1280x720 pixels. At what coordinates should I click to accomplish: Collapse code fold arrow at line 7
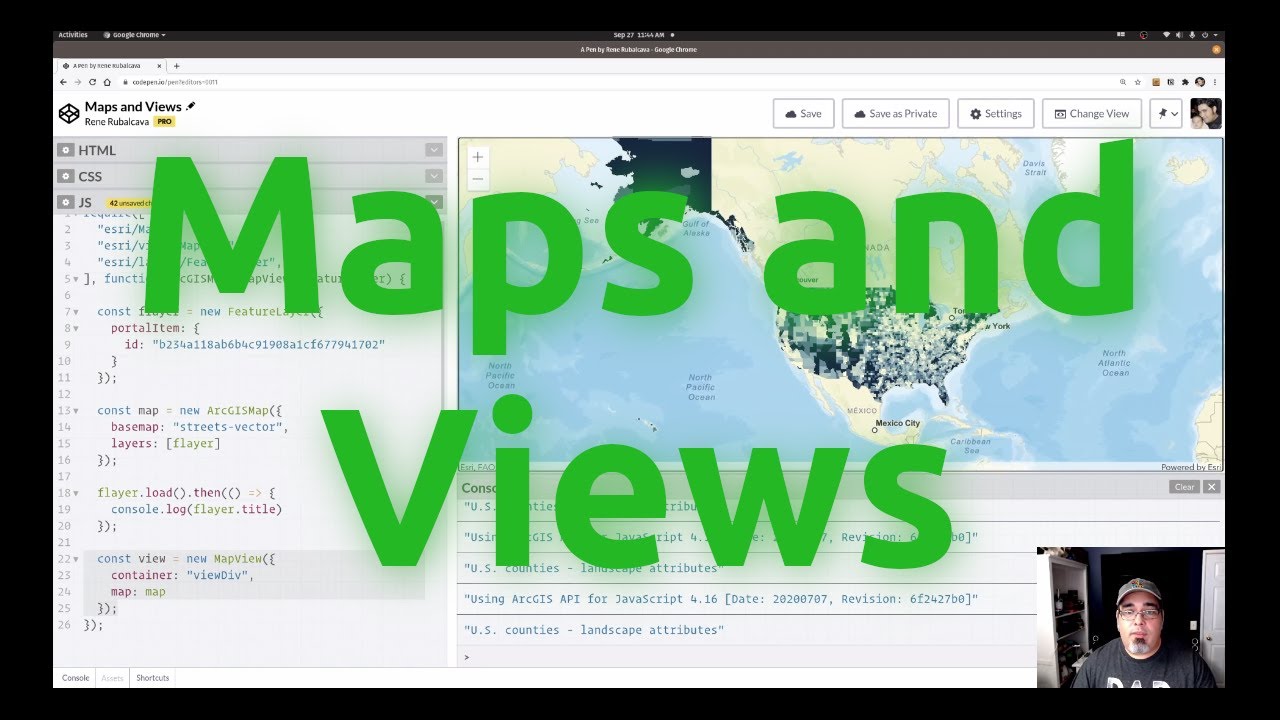(76, 312)
